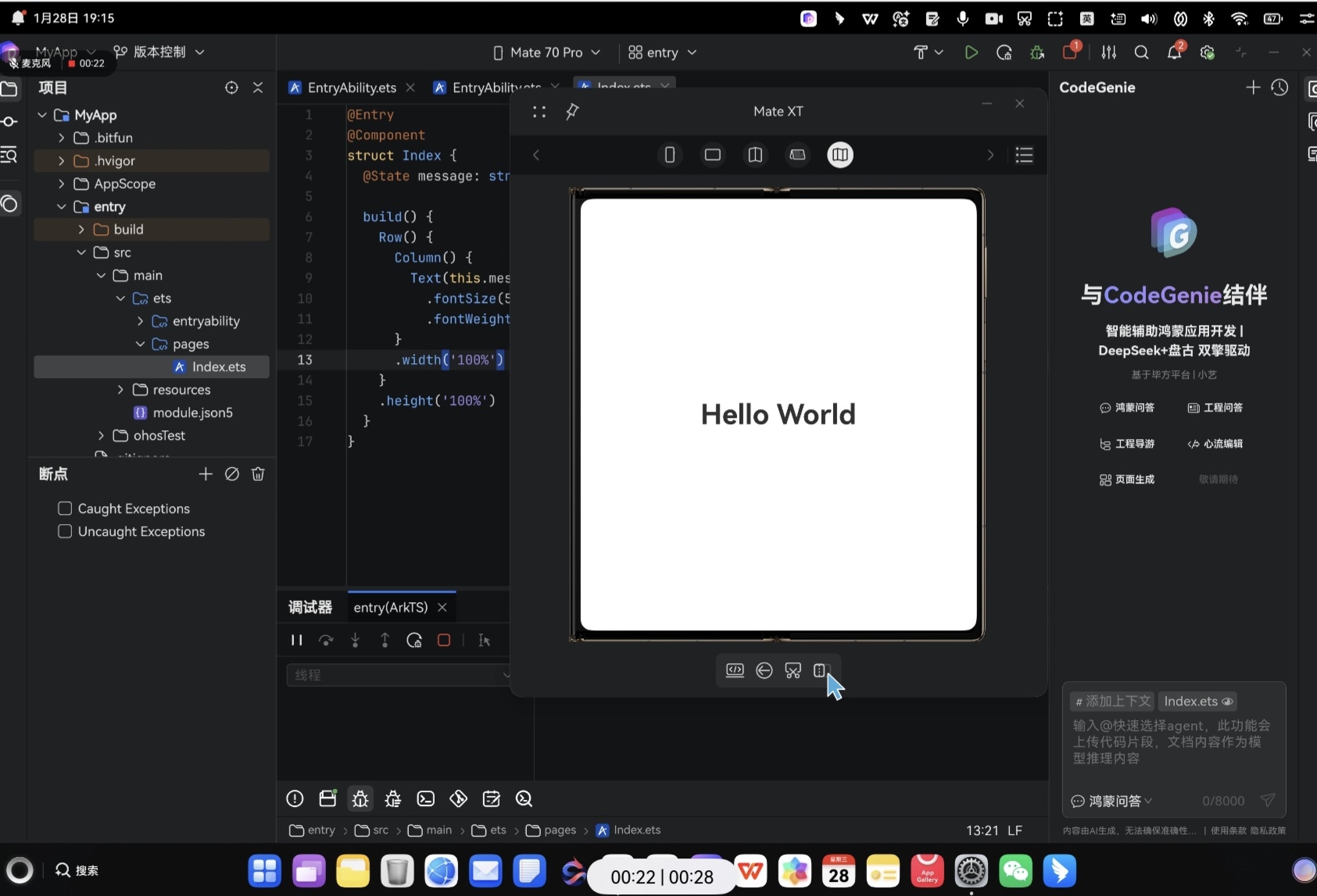Expand the resources folder in tree
This screenshot has width=1317, height=896.
click(120, 390)
